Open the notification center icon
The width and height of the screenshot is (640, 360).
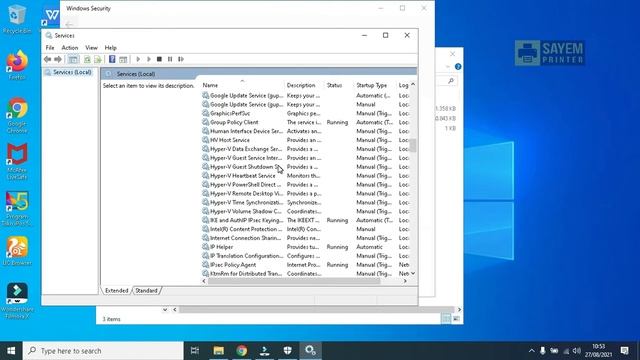pyautogui.click(x=624, y=351)
